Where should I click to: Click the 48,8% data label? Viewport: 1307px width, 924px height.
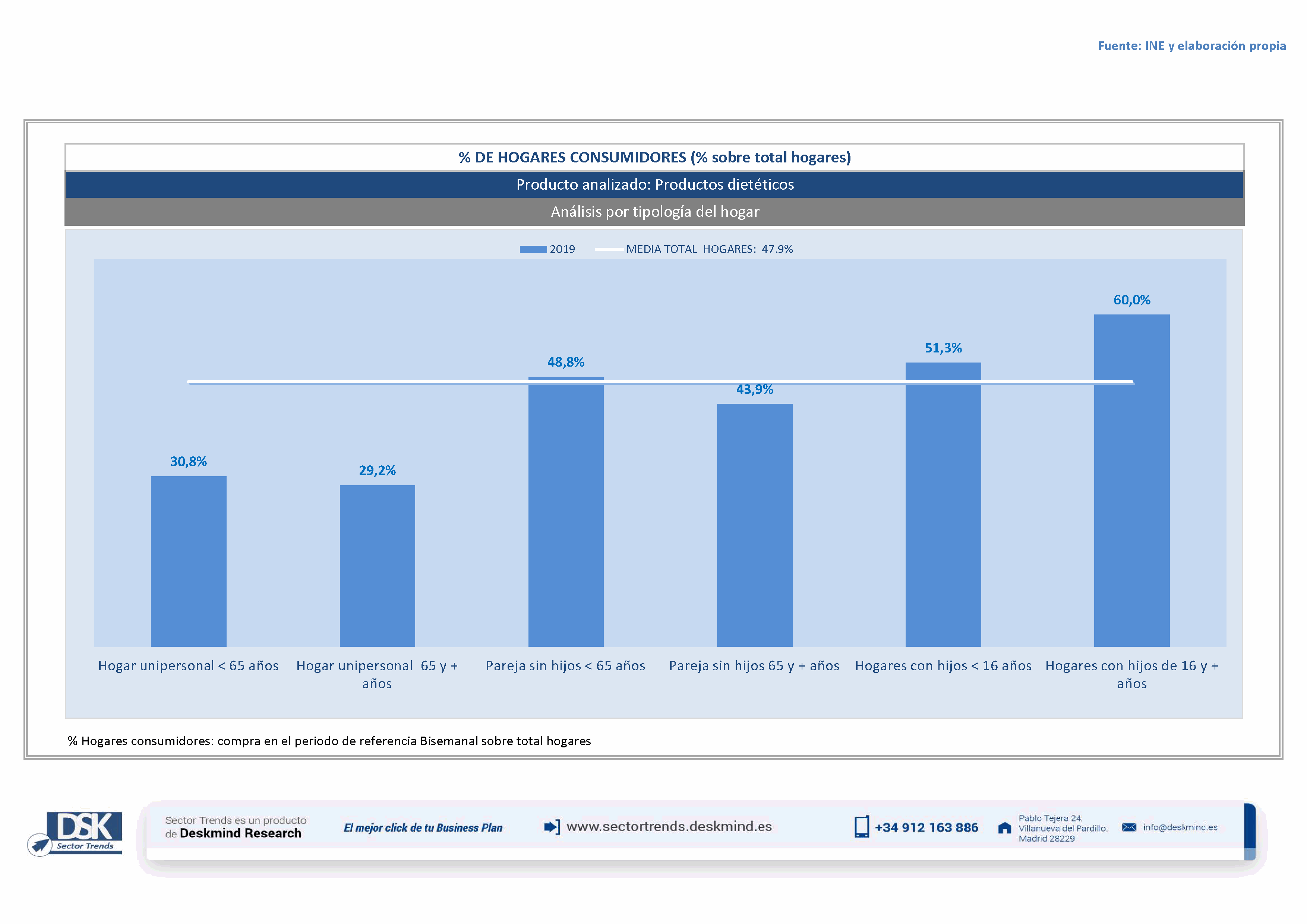565,362
